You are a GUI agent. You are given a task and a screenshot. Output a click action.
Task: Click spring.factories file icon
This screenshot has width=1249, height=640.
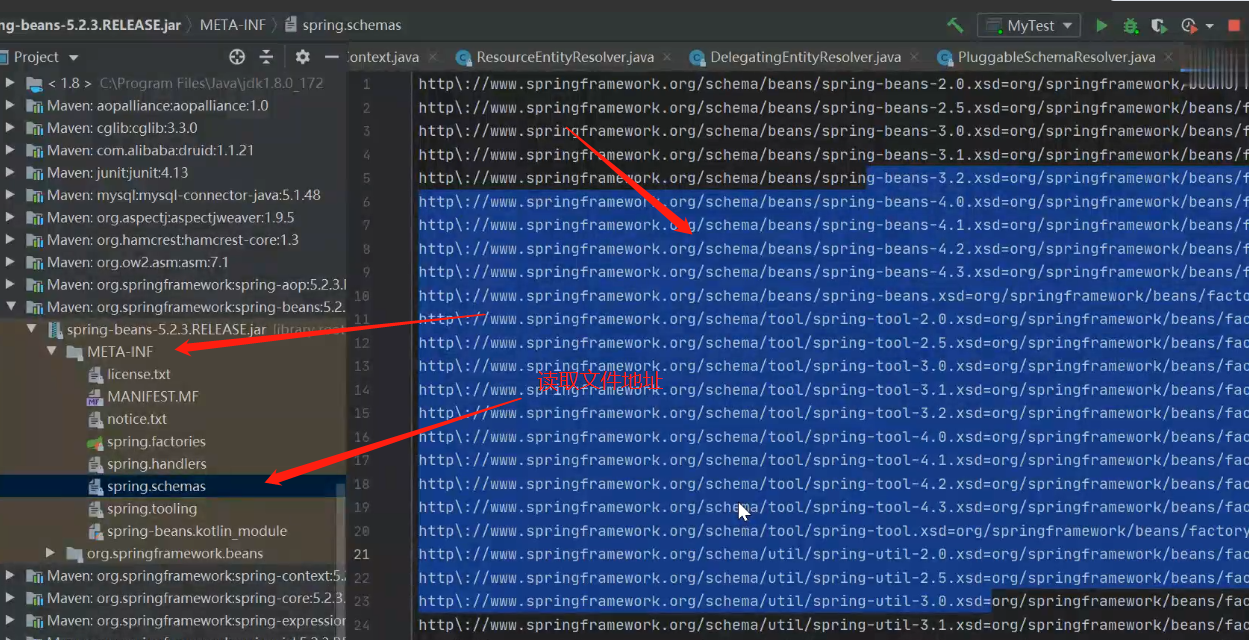pos(96,442)
